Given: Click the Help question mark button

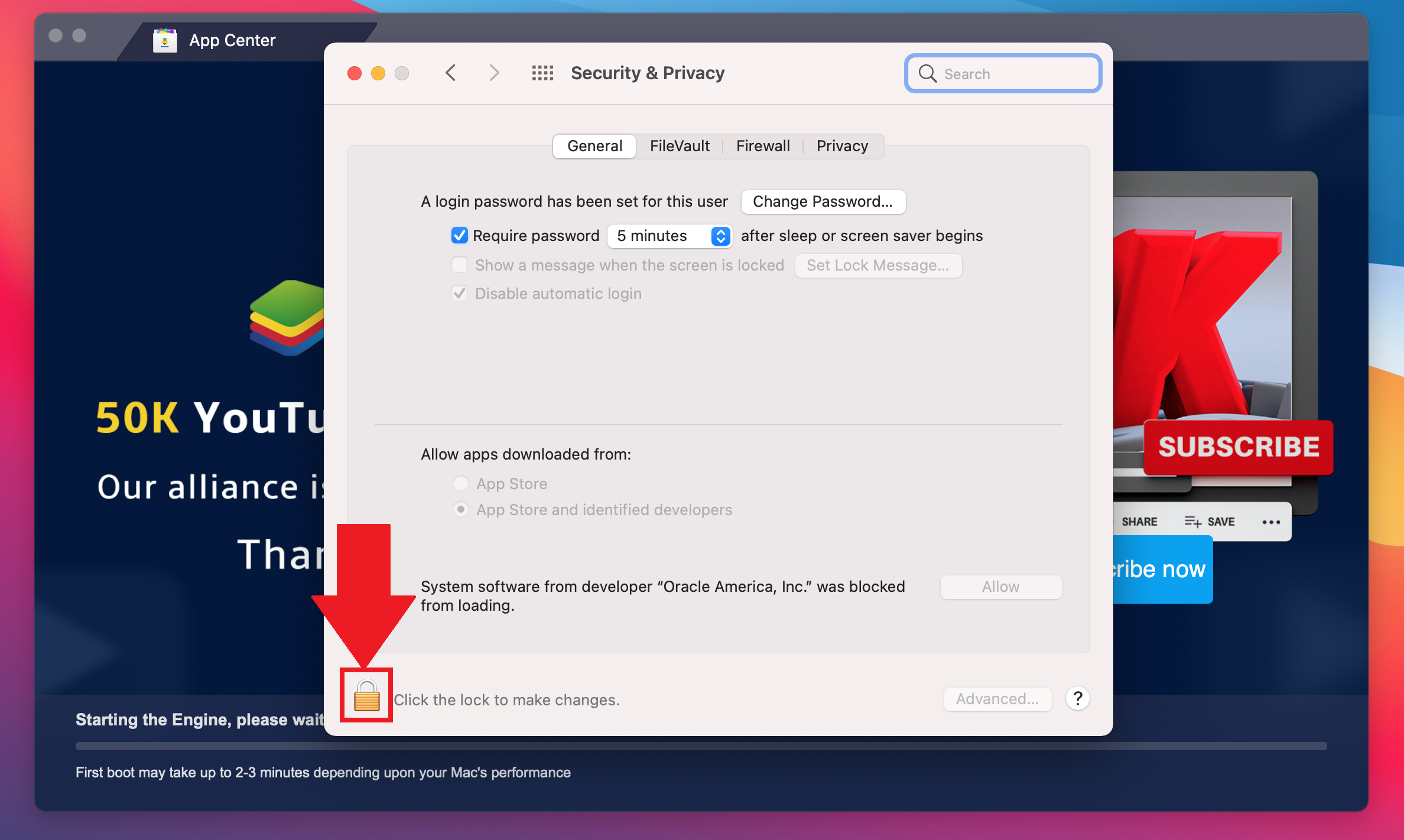Looking at the screenshot, I should click(1078, 699).
